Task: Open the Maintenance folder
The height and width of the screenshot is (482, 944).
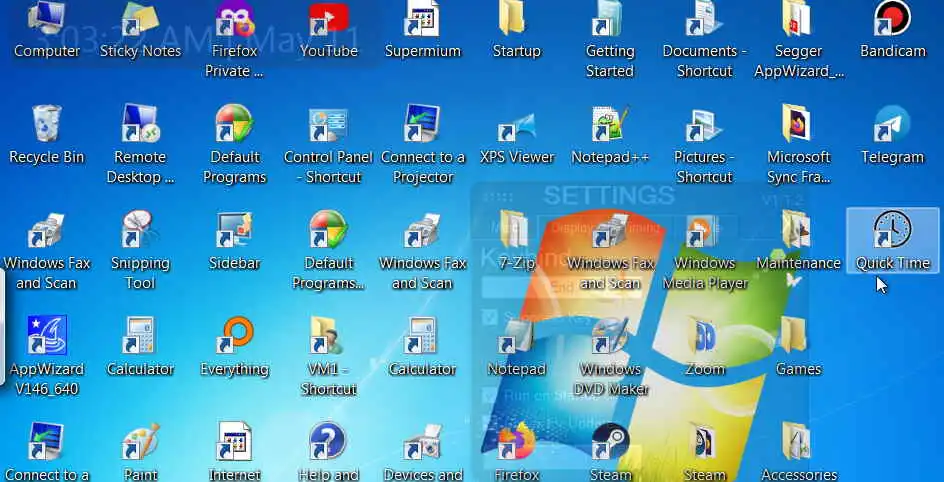Action: tap(796, 230)
